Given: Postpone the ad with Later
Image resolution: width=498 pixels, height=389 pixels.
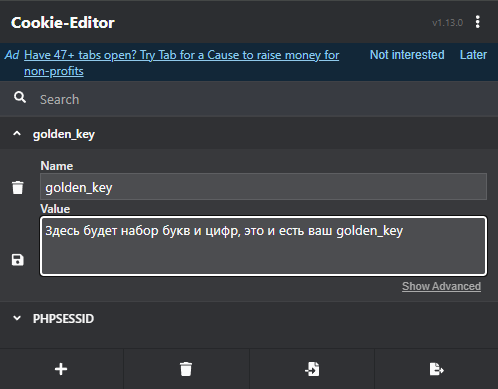Looking at the screenshot, I should coord(473,55).
